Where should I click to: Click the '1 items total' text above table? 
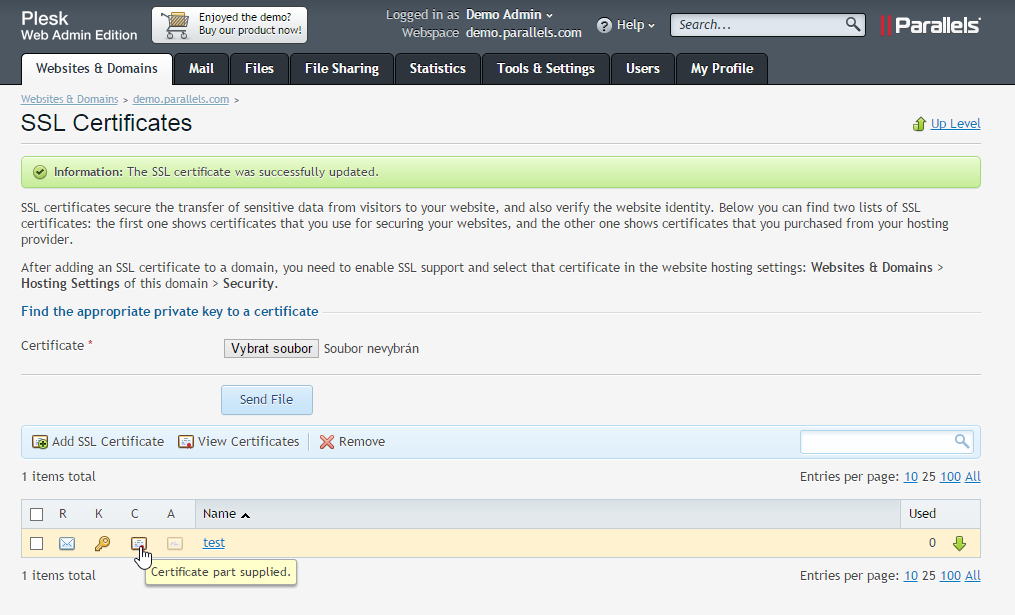click(x=58, y=477)
